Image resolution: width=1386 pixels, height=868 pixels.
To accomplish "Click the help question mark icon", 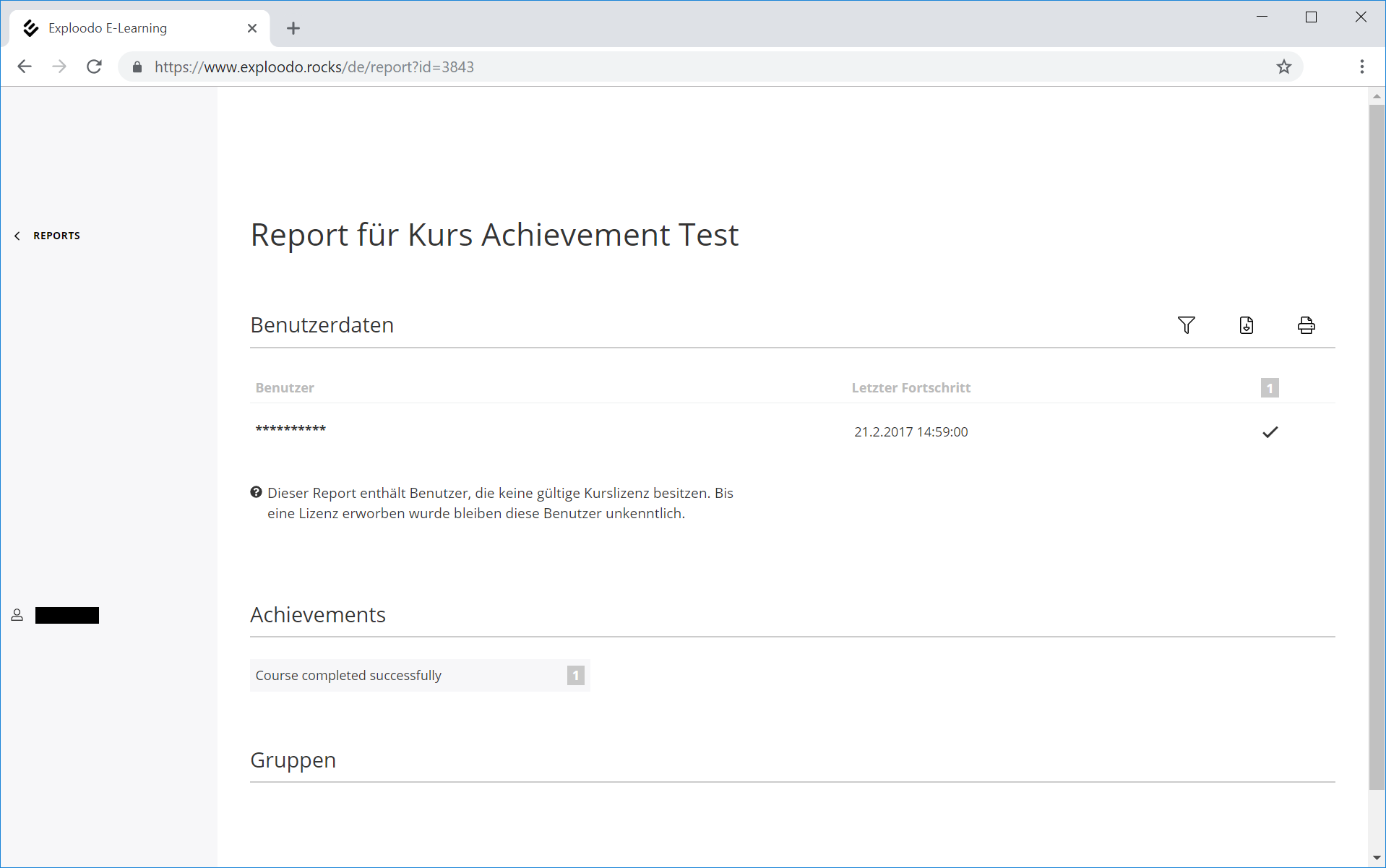I will coord(256,493).
